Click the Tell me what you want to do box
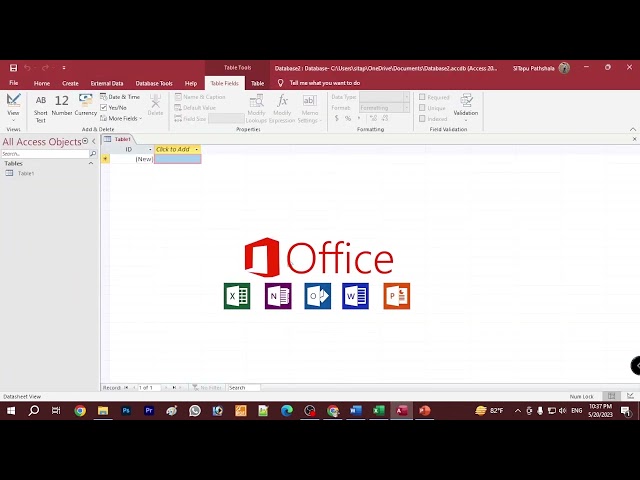 point(324,83)
